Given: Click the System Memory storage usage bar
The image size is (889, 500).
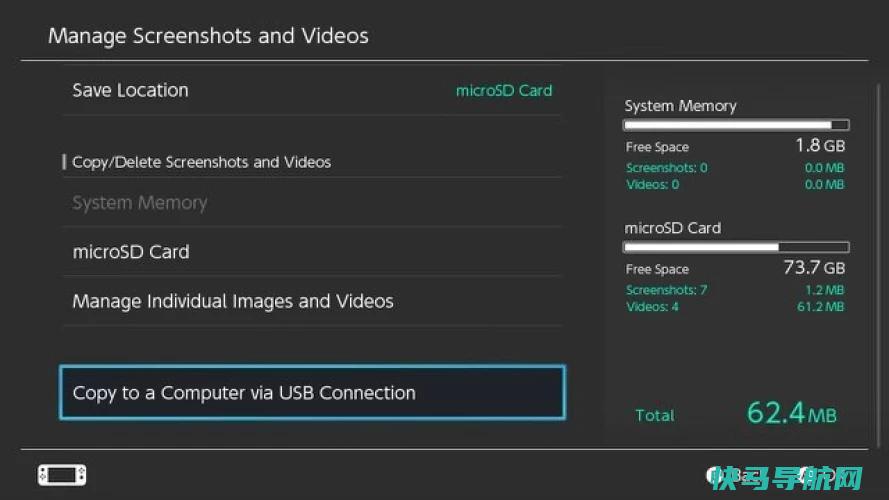Looking at the screenshot, I should [x=736, y=125].
